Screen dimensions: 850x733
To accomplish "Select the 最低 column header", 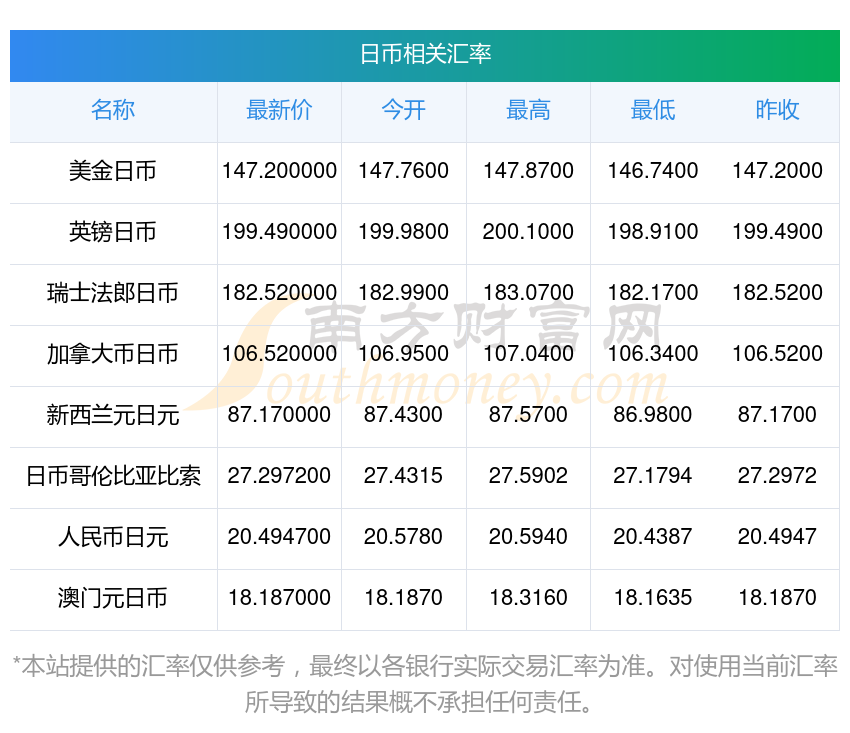I will tap(653, 110).
